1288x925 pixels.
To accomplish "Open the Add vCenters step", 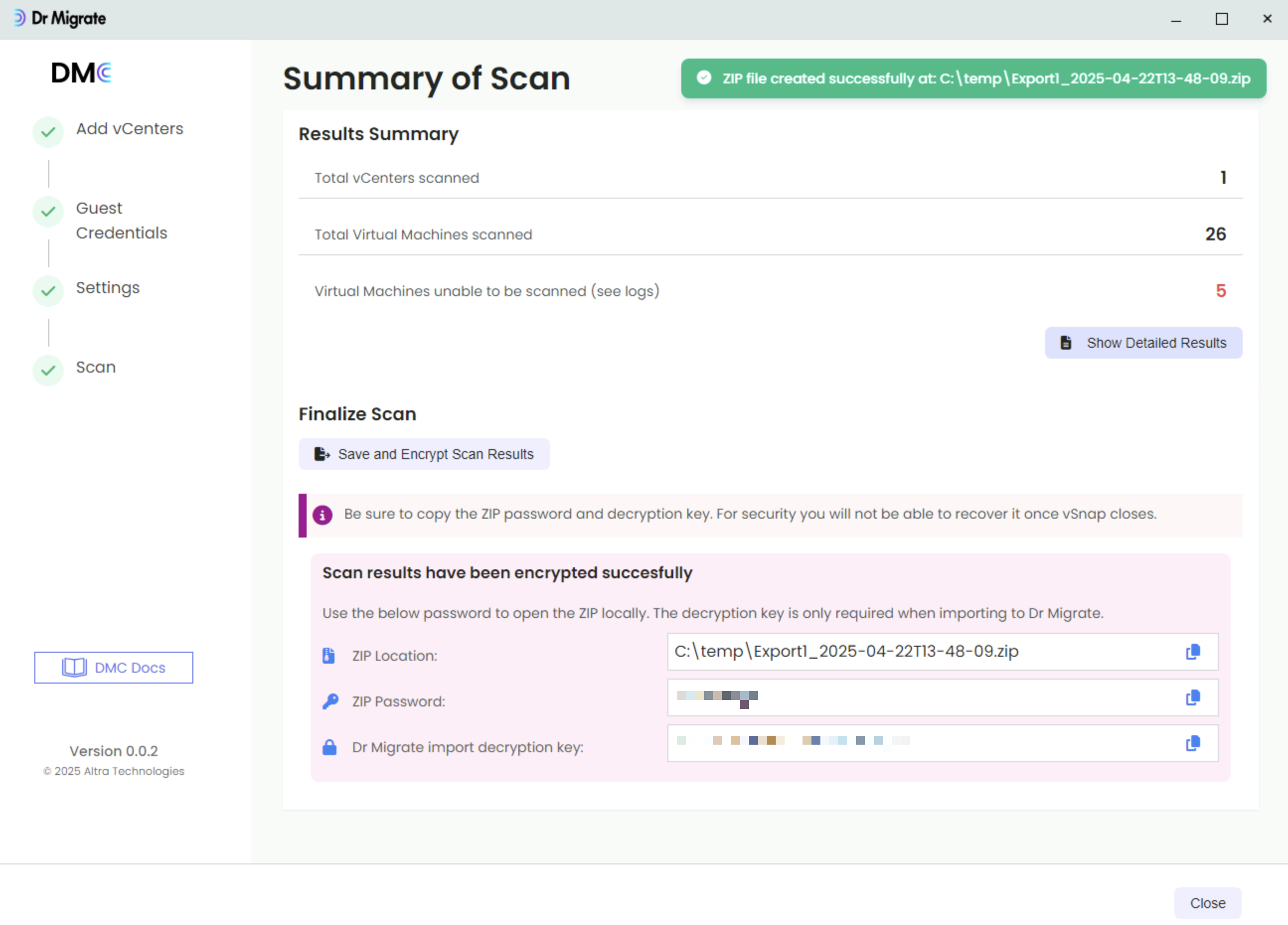I will tap(130, 129).
